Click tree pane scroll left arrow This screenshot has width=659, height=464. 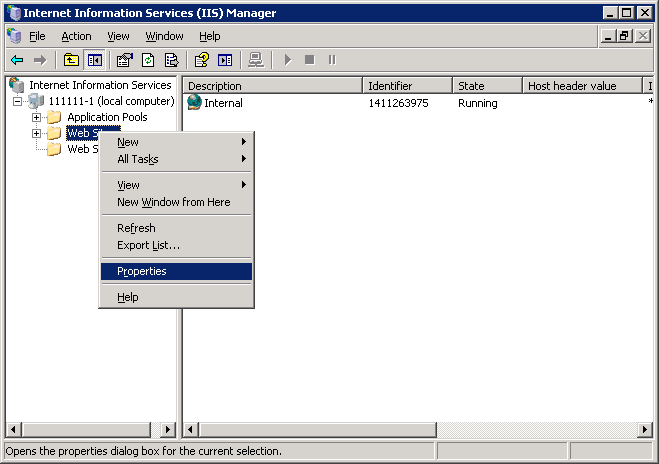pos(13,429)
